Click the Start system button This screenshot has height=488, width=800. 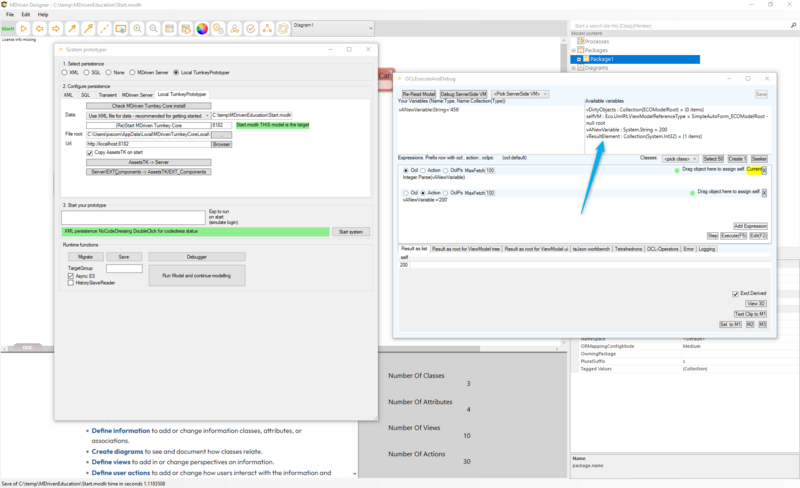tap(350, 231)
